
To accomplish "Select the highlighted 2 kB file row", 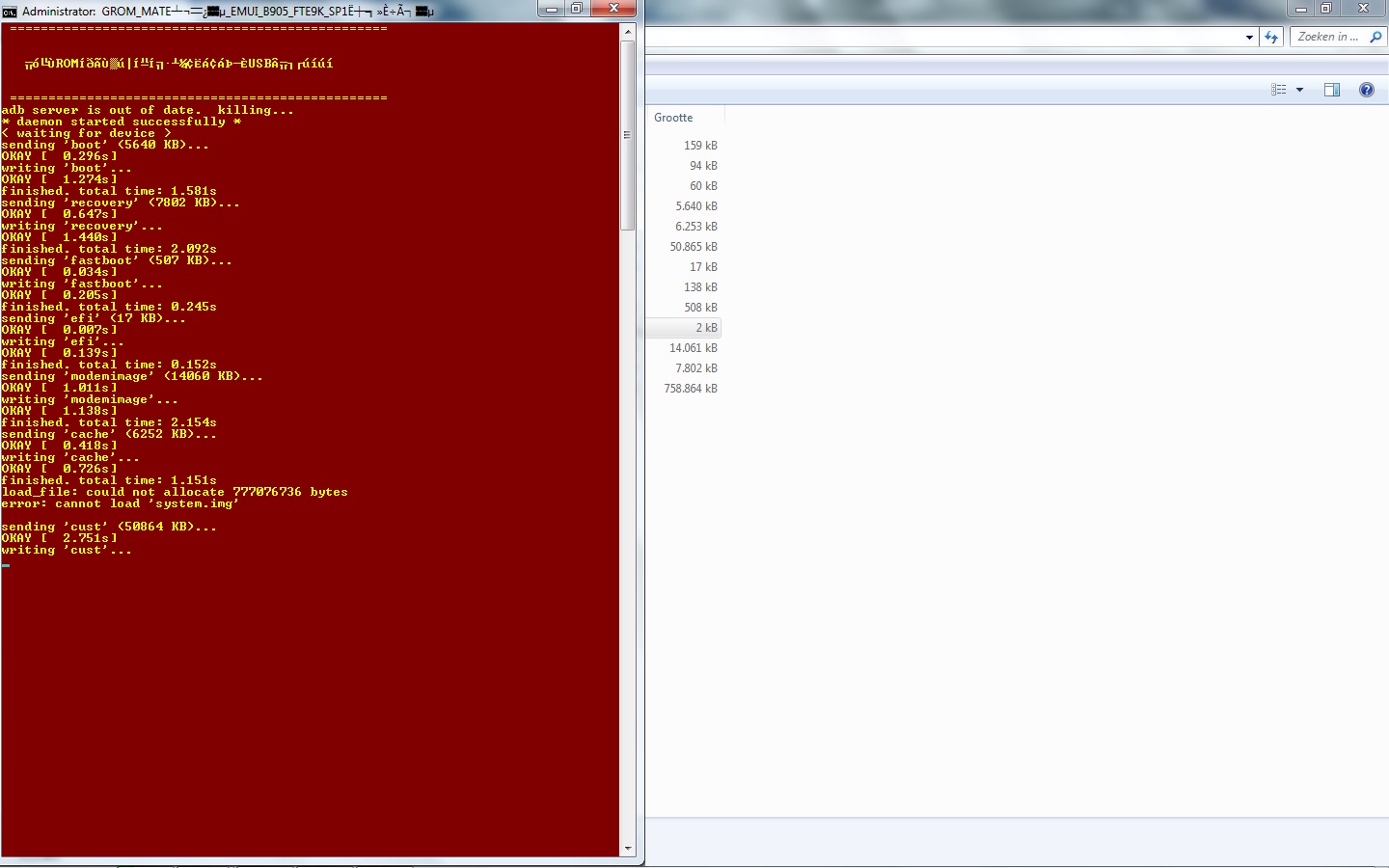I will pyautogui.click(x=684, y=328).
